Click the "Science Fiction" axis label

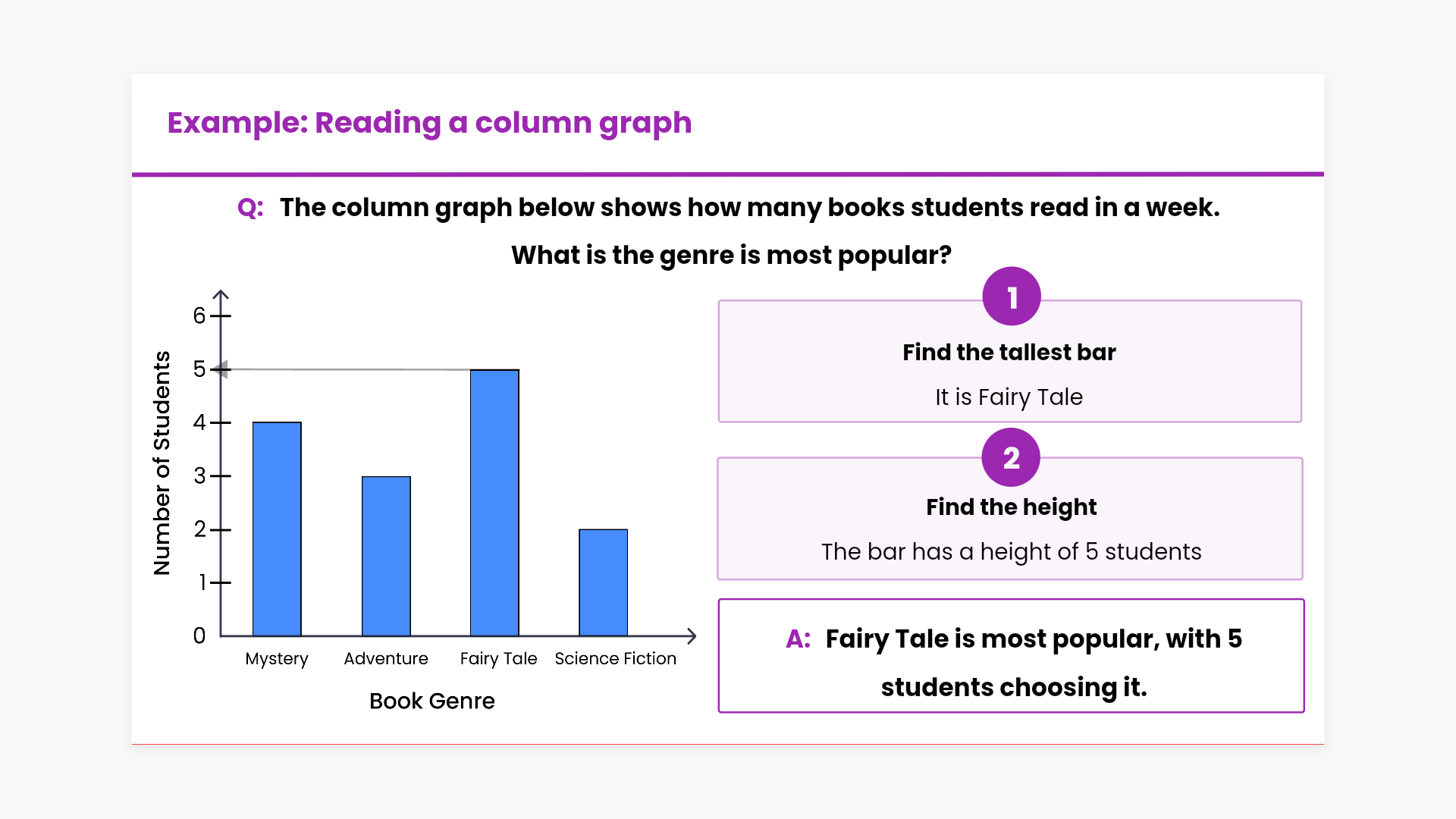click(615, 659)
